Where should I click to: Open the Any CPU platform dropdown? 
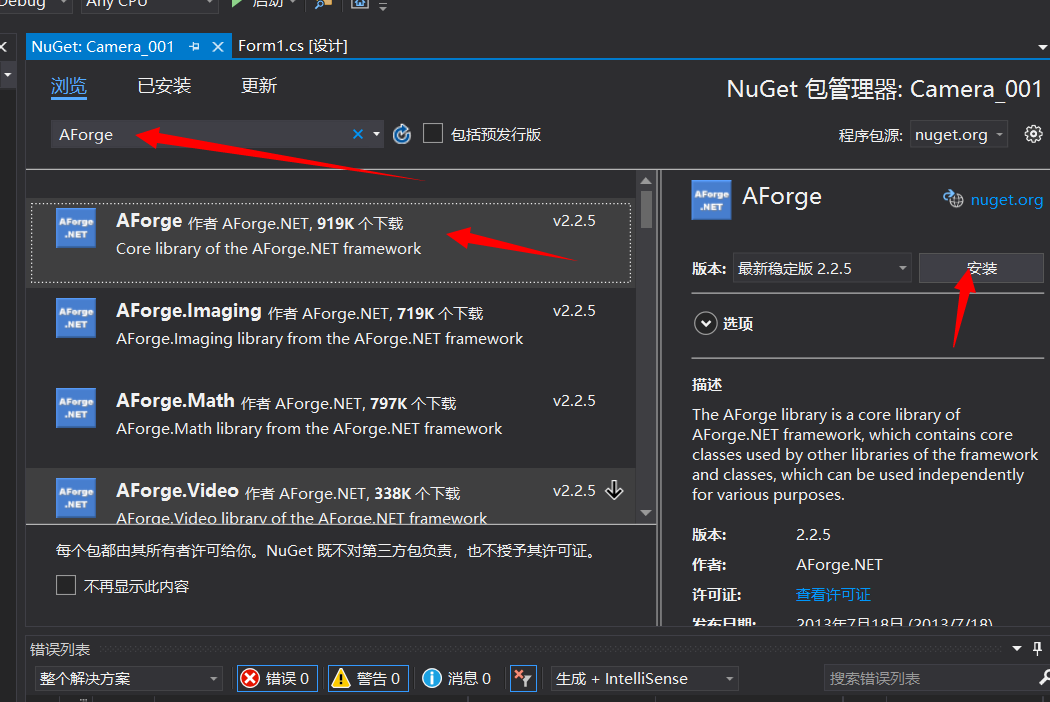click(x=149, y=4)
